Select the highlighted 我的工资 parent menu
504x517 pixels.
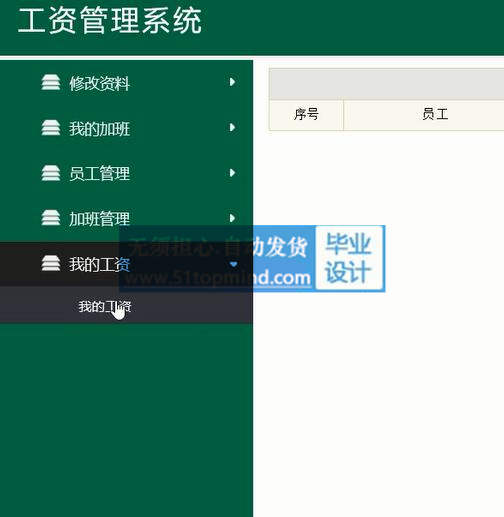126,264
